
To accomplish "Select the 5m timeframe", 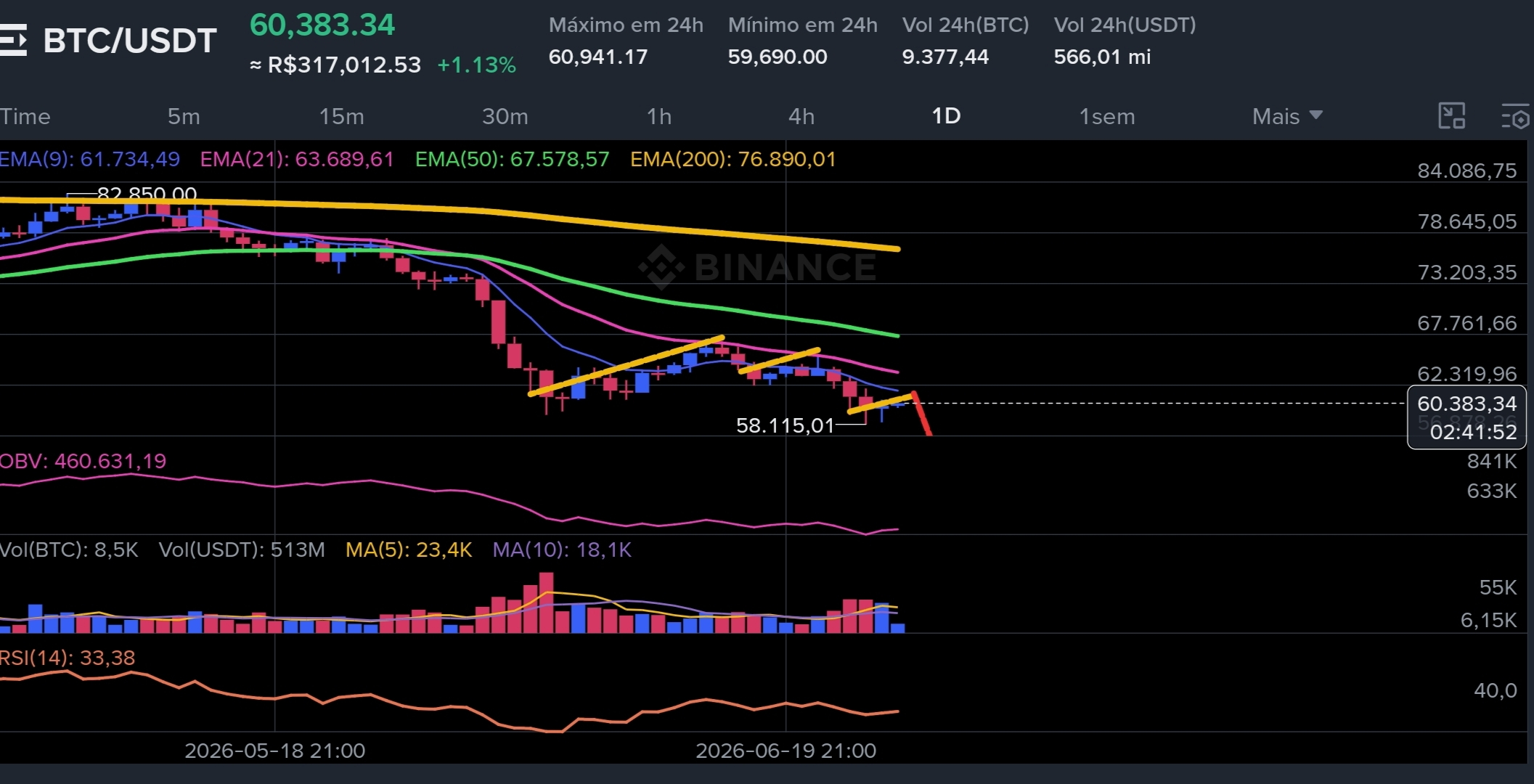I will [x=184, y=116].
